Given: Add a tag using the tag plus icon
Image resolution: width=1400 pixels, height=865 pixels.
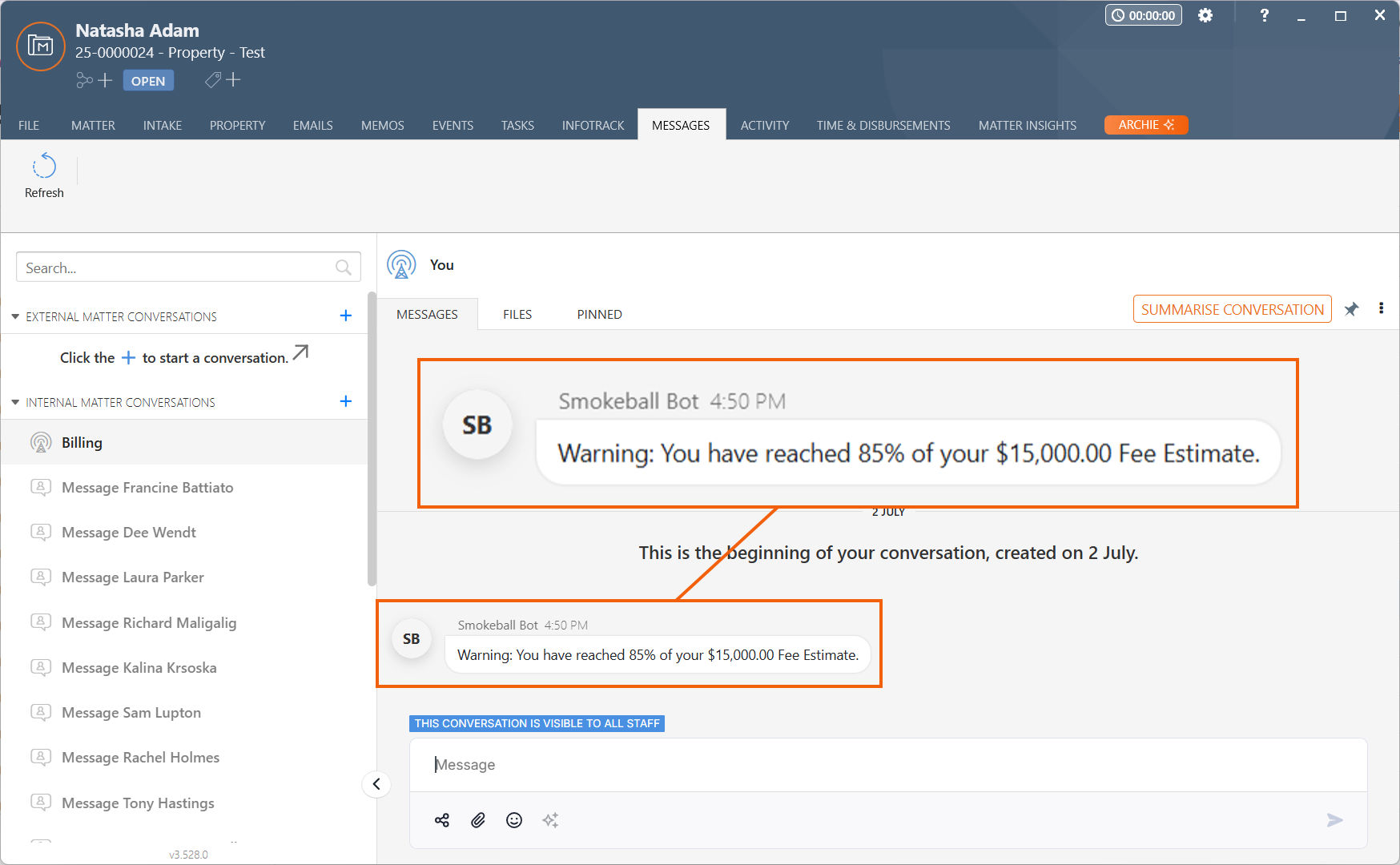Looking at the screenshot, I should [x=223, y=80].
